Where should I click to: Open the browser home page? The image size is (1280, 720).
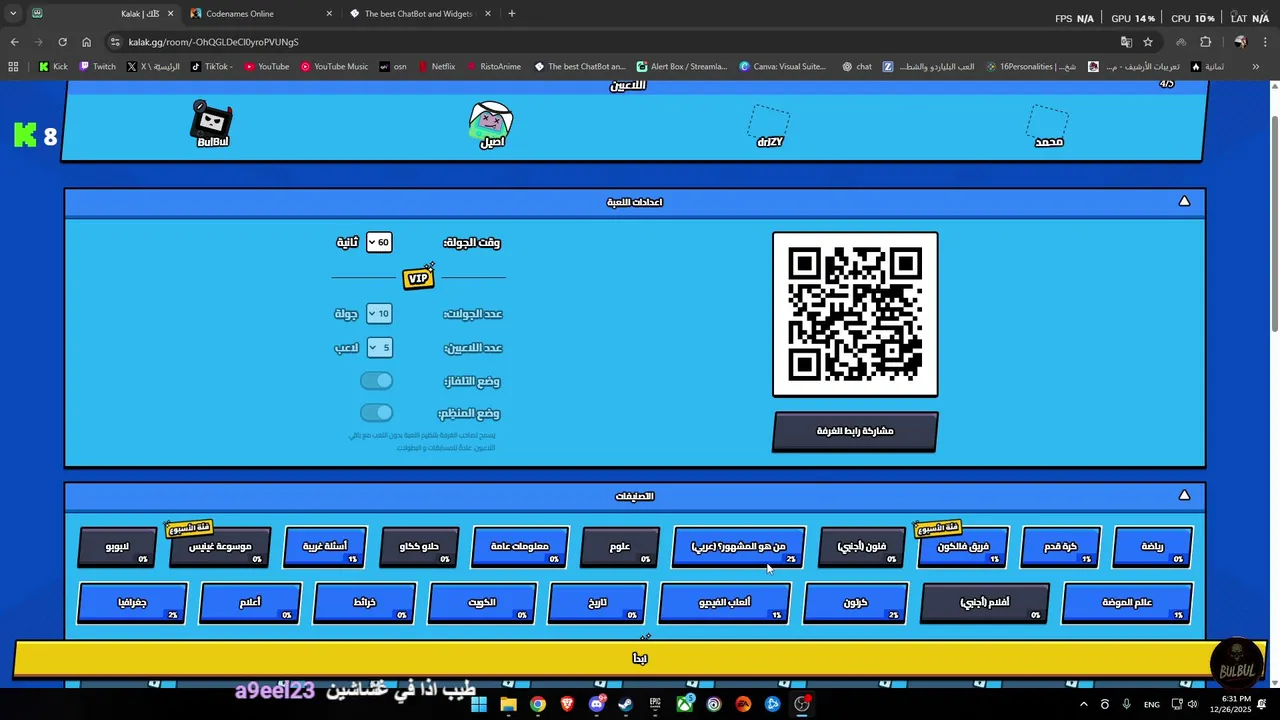pyautogui.click(x=86, y=42)
